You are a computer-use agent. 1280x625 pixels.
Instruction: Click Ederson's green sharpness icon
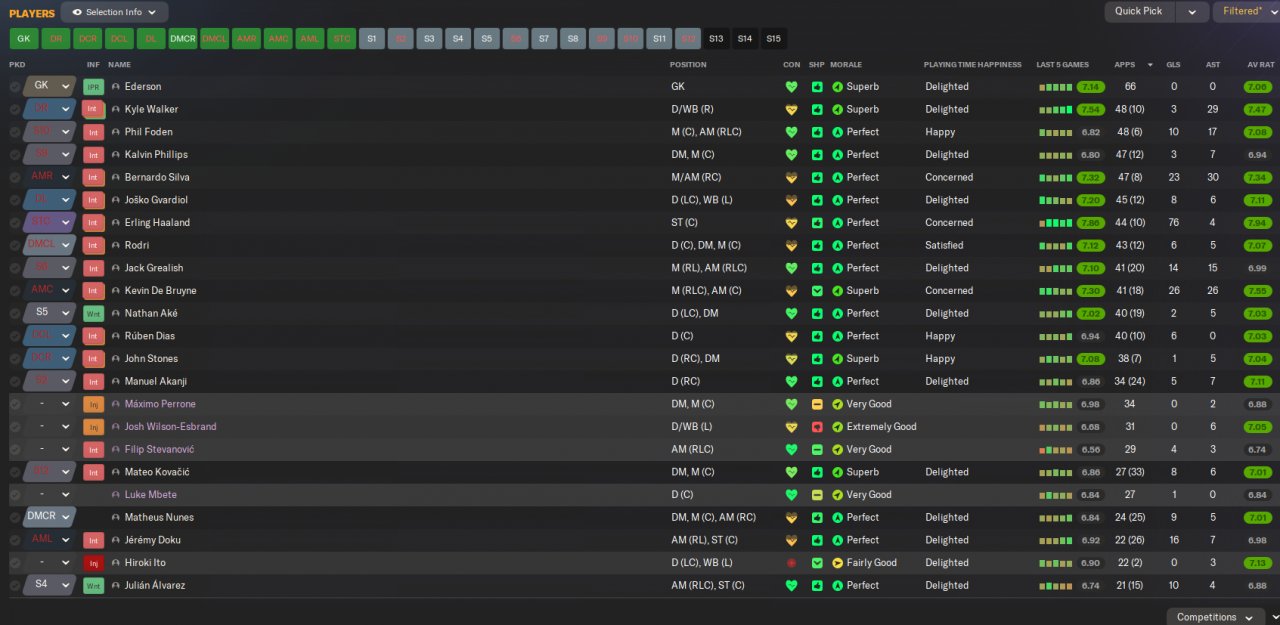817,87
